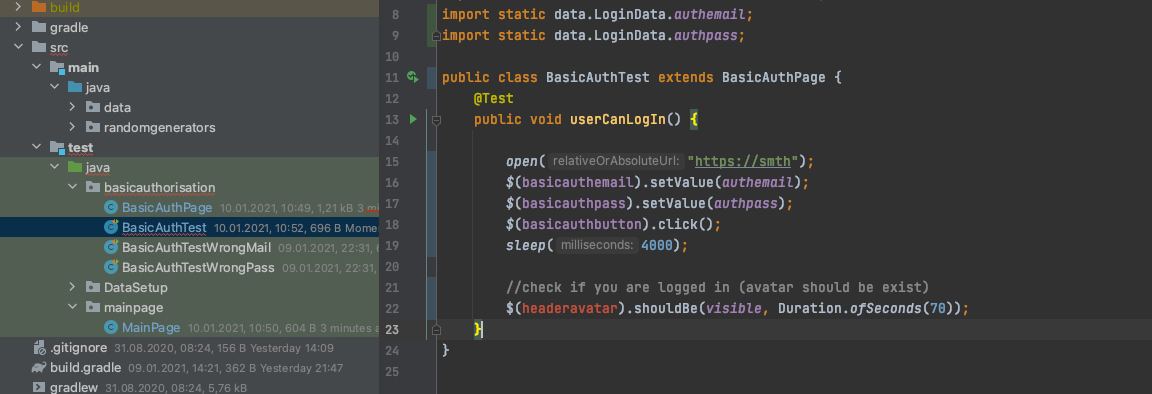Click the fold end marker at line 23

click(x=436, y=329)
